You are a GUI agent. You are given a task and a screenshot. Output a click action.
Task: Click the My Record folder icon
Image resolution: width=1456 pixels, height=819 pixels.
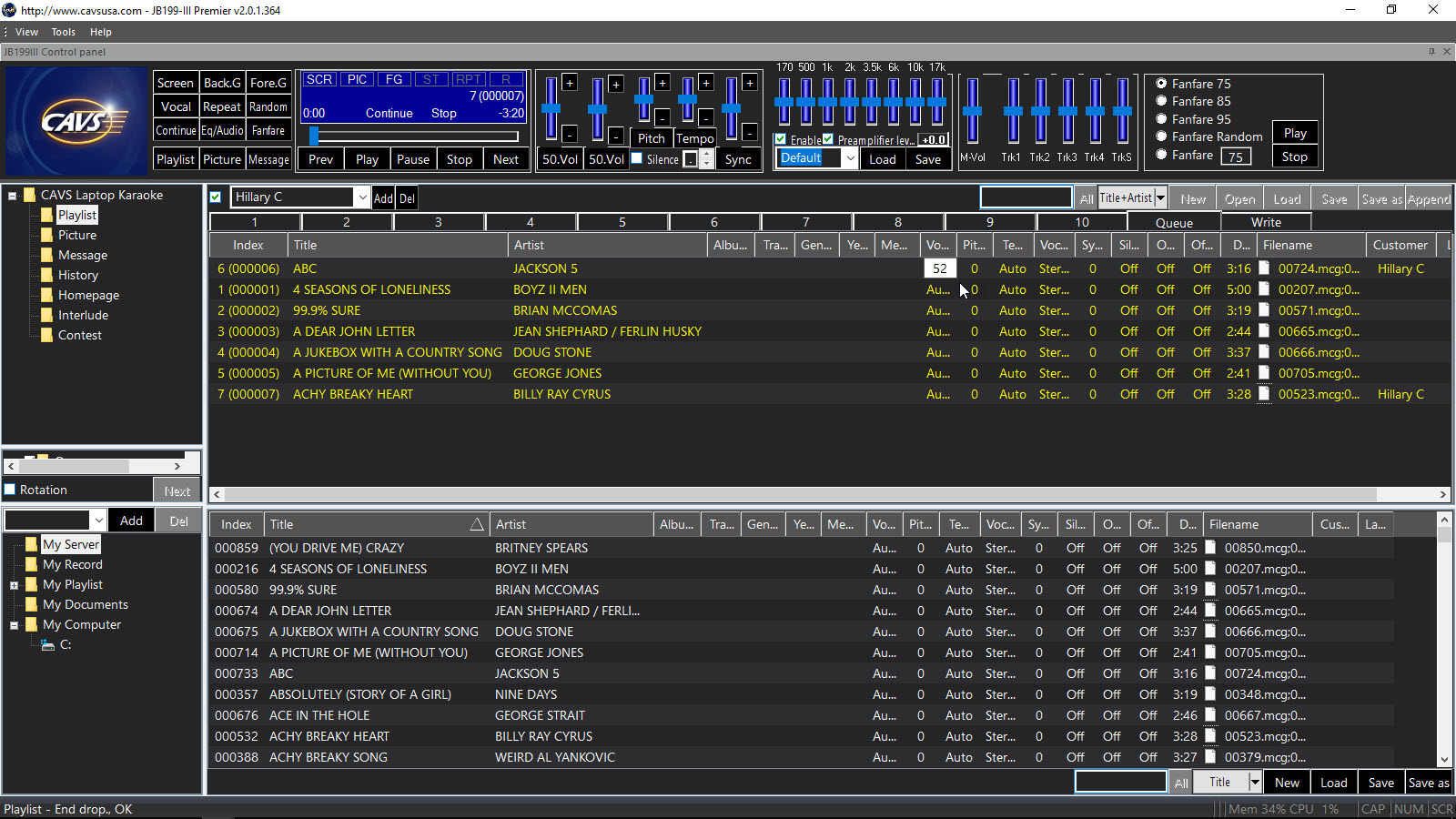(x=32, y=564)
